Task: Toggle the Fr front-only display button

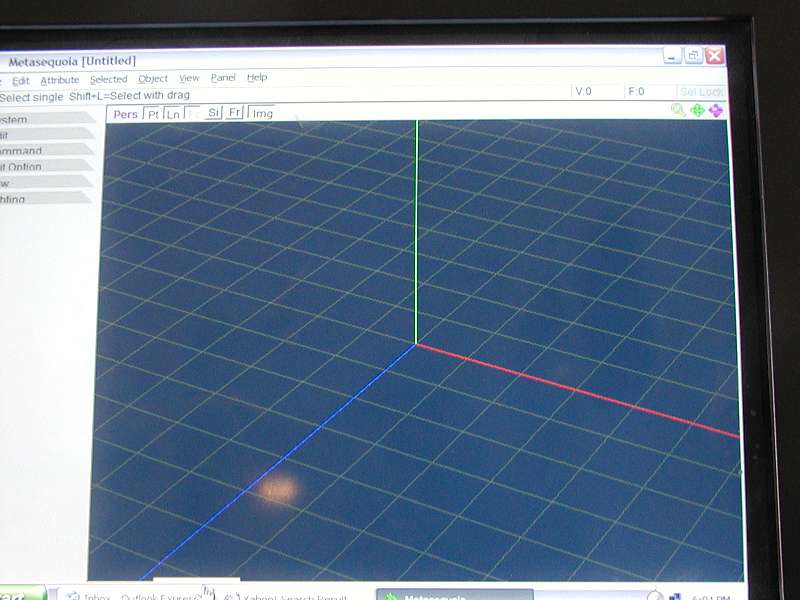Action: [234, 113]
